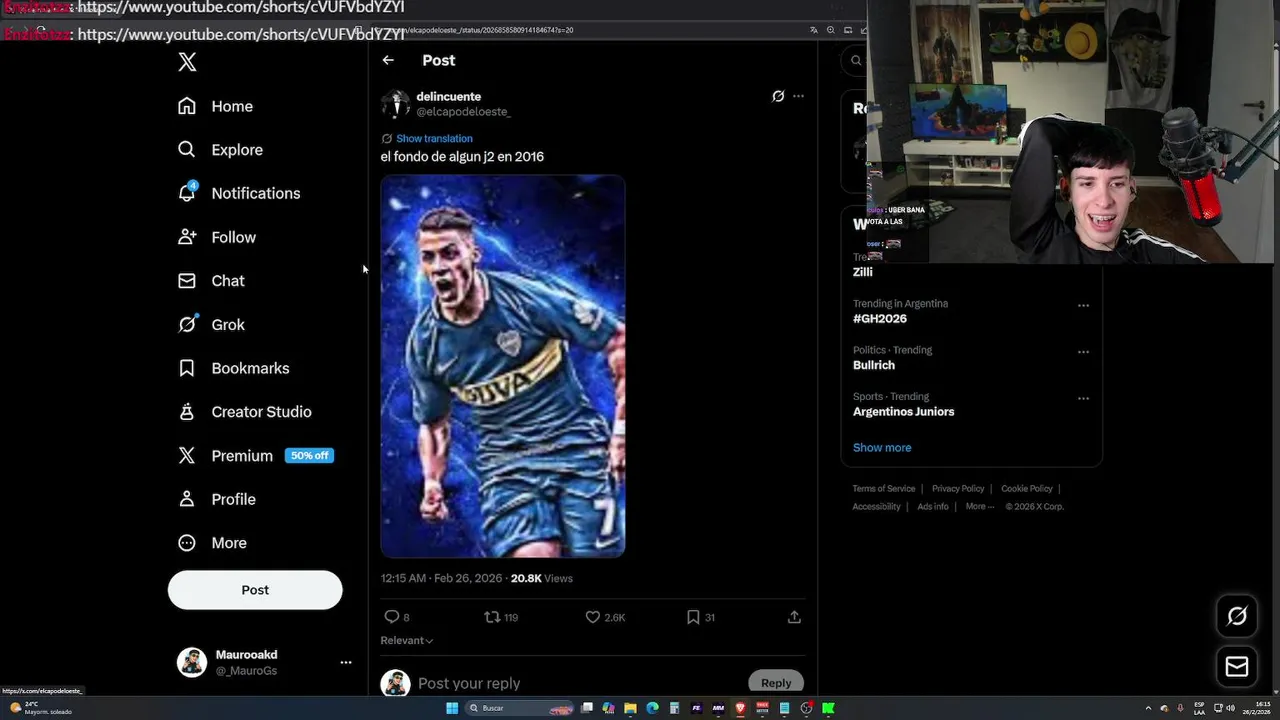This screenshot has width=1280, height=720.
Task: Open the Cookie Policy link
Action: (x=1027, y=489)
